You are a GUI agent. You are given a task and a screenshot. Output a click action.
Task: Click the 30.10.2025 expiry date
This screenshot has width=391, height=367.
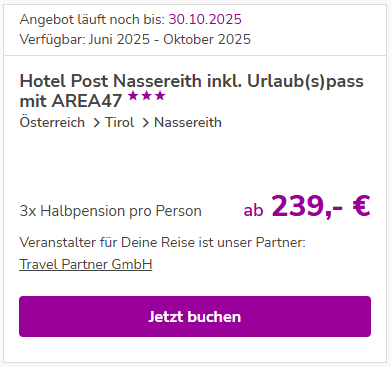pos(205,20)
